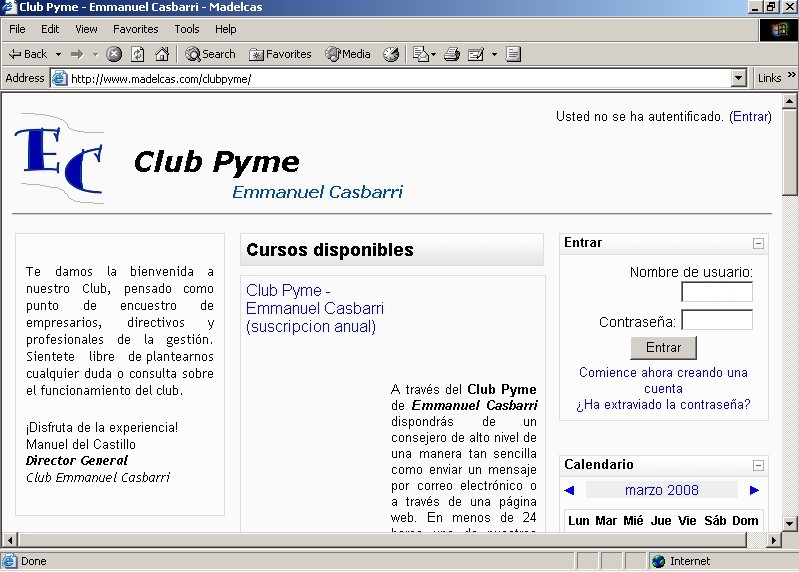
Task: Collapse the Entrar block
Action: coord(758,243)
